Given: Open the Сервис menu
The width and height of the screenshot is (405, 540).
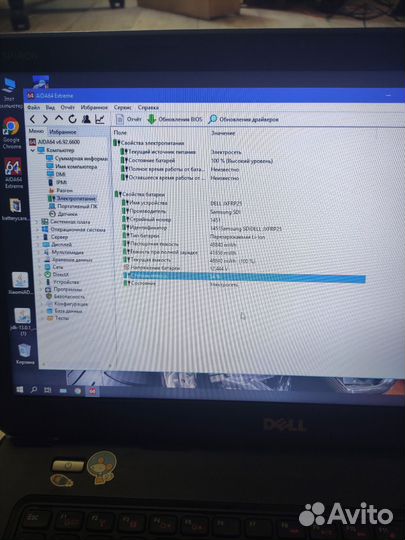Looking at the screenshot, I should pyautogui.click(x=123, y=107).
